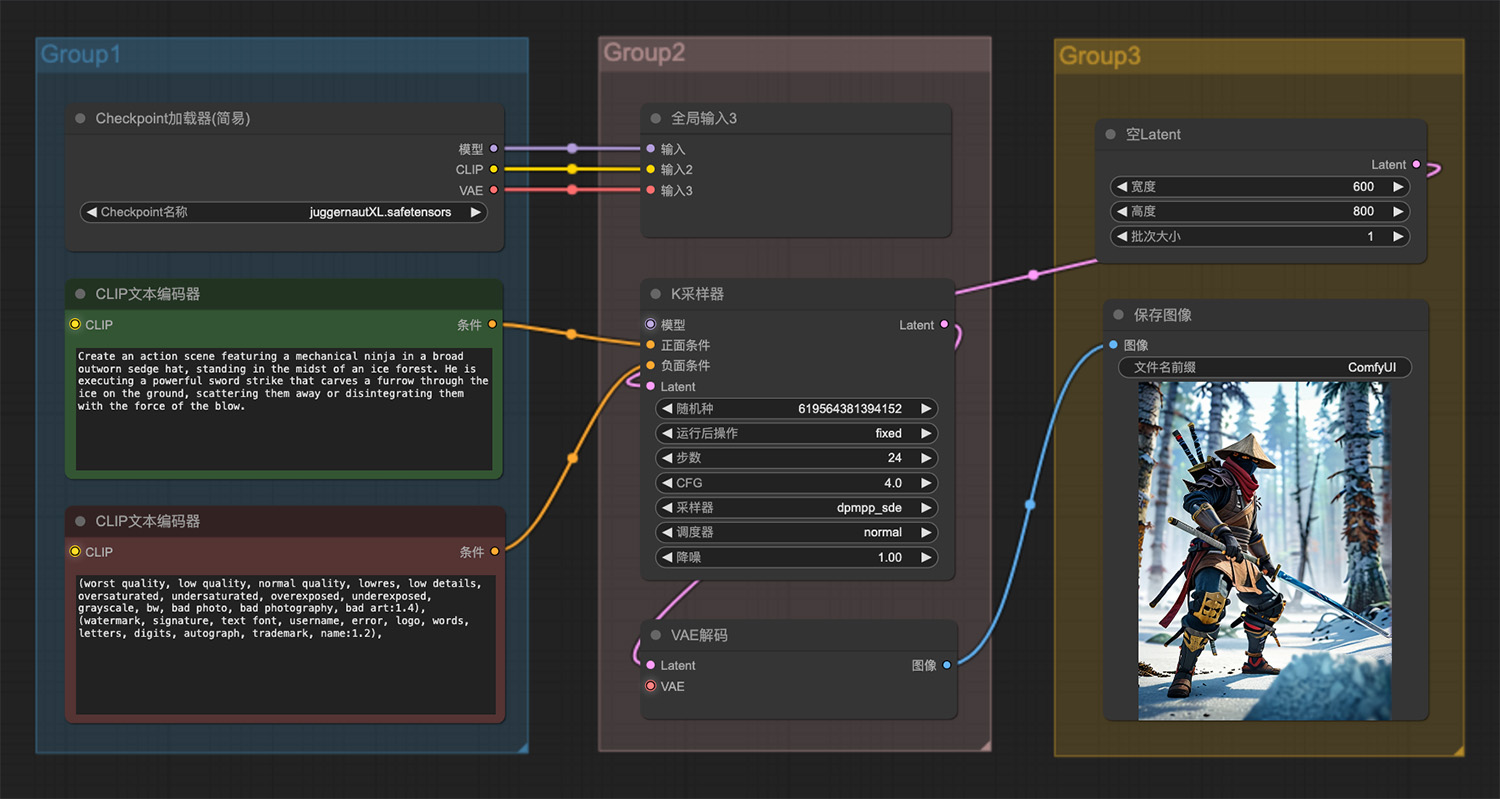Decrease 步数 value with left arrow
1500x799 pixels.
[x=667, y=458]
